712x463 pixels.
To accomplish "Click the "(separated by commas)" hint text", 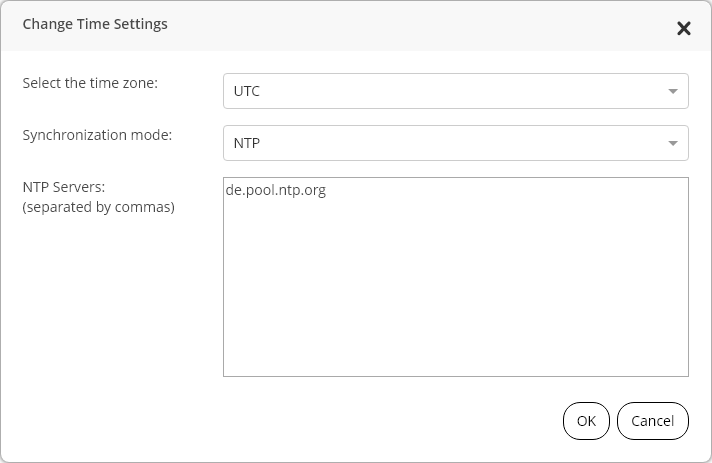I will 99,207.
